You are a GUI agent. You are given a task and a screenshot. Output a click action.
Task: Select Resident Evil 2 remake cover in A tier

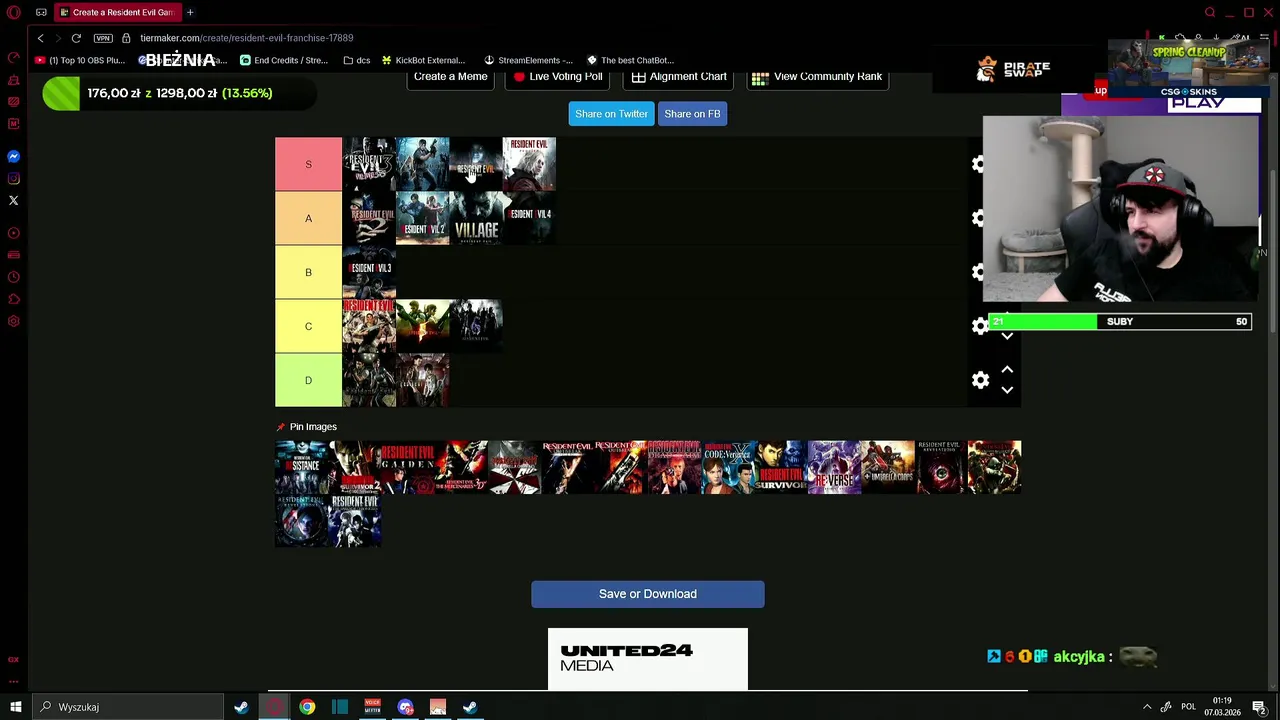423,218
